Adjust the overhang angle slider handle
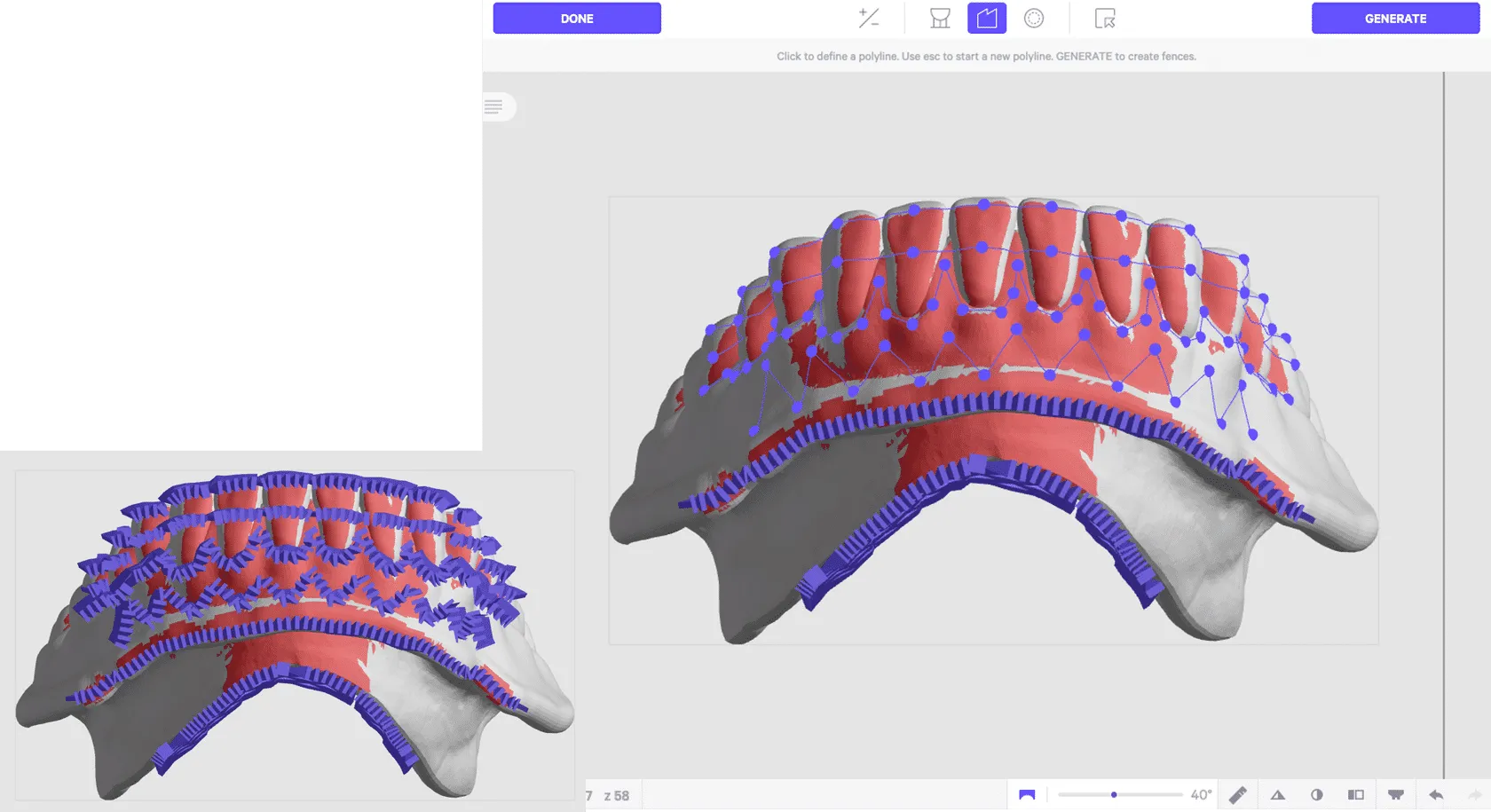This screenshot has width=1491, height=812. coord(1114,795)
